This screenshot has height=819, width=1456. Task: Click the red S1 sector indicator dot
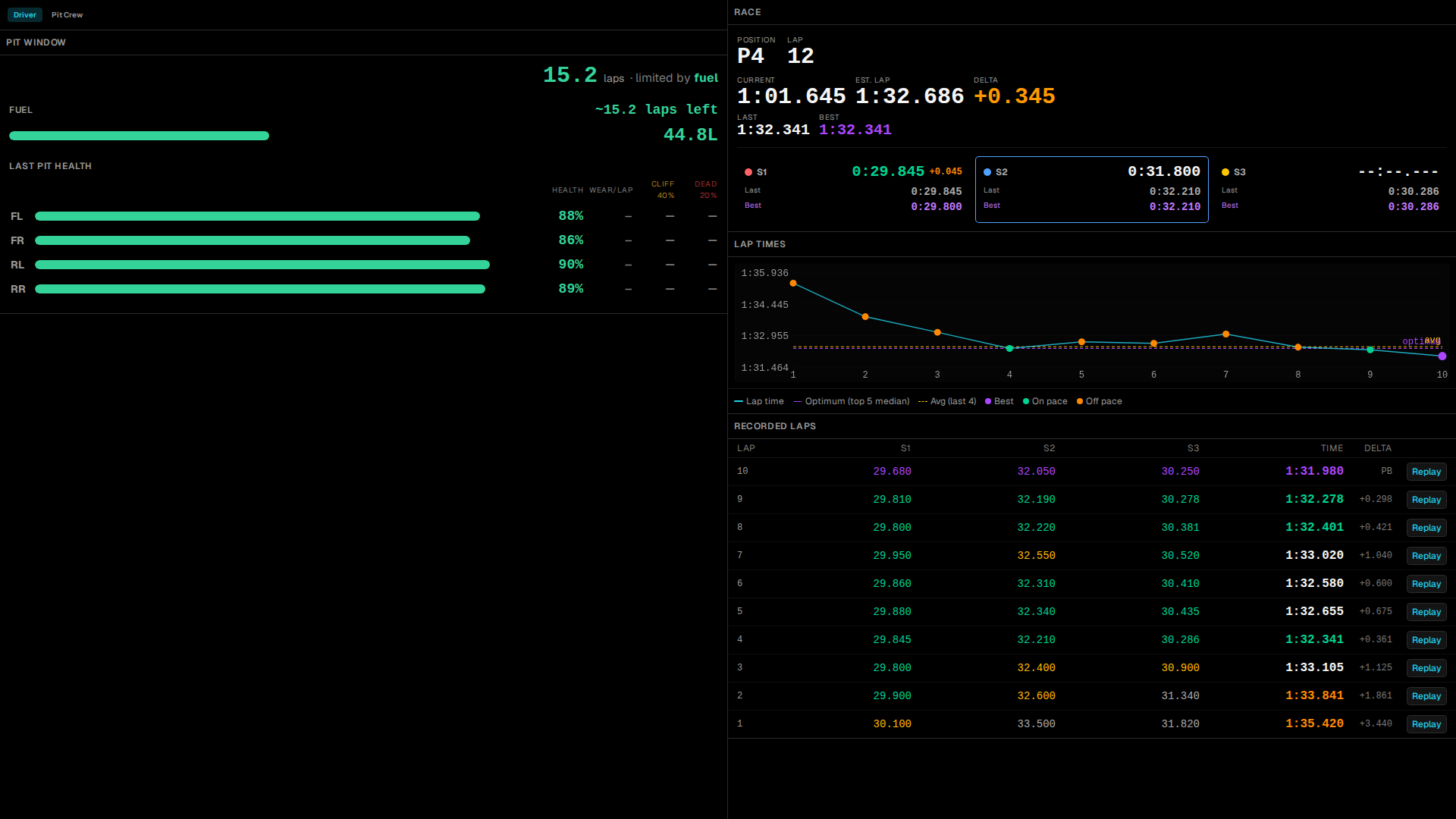[748, 172]
